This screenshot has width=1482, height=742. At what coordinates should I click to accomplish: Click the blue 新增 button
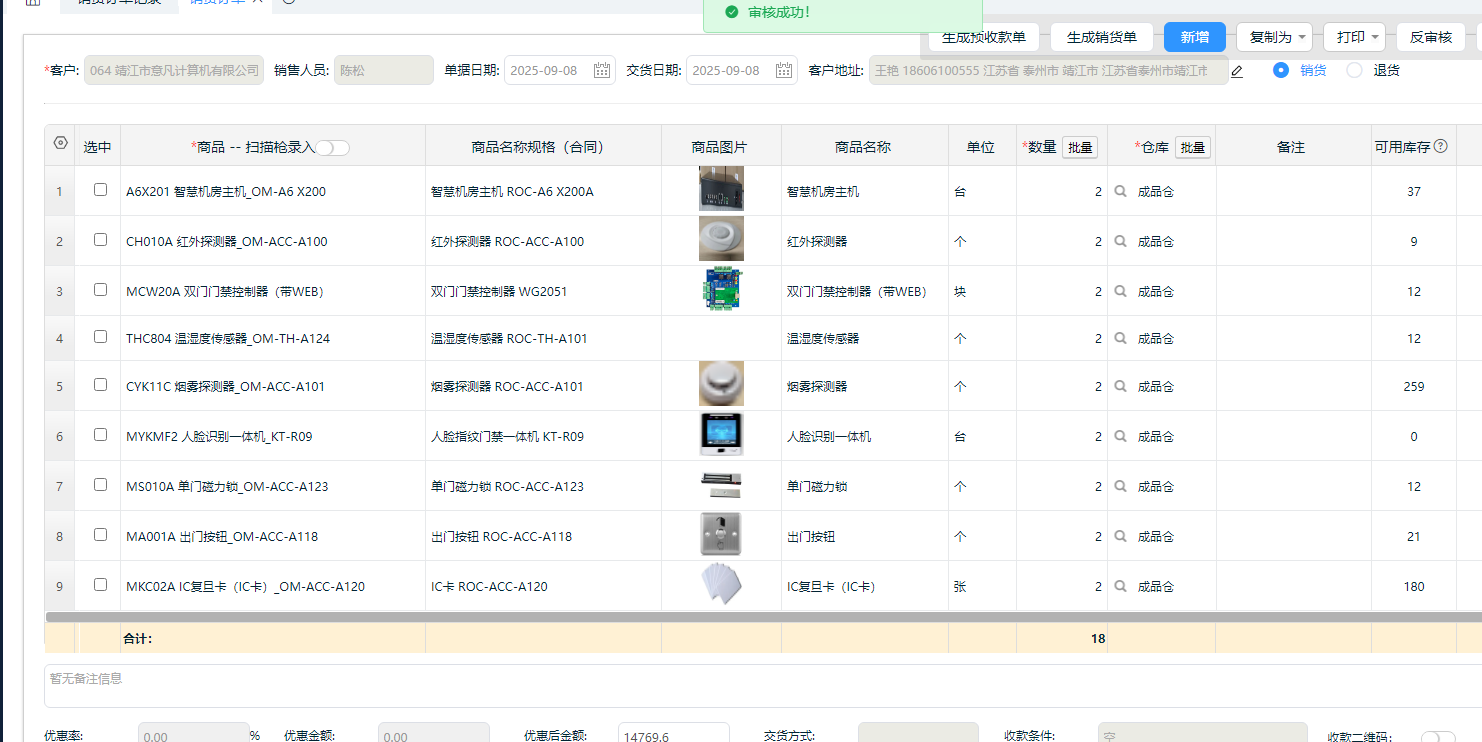(x=1195, y=37)
